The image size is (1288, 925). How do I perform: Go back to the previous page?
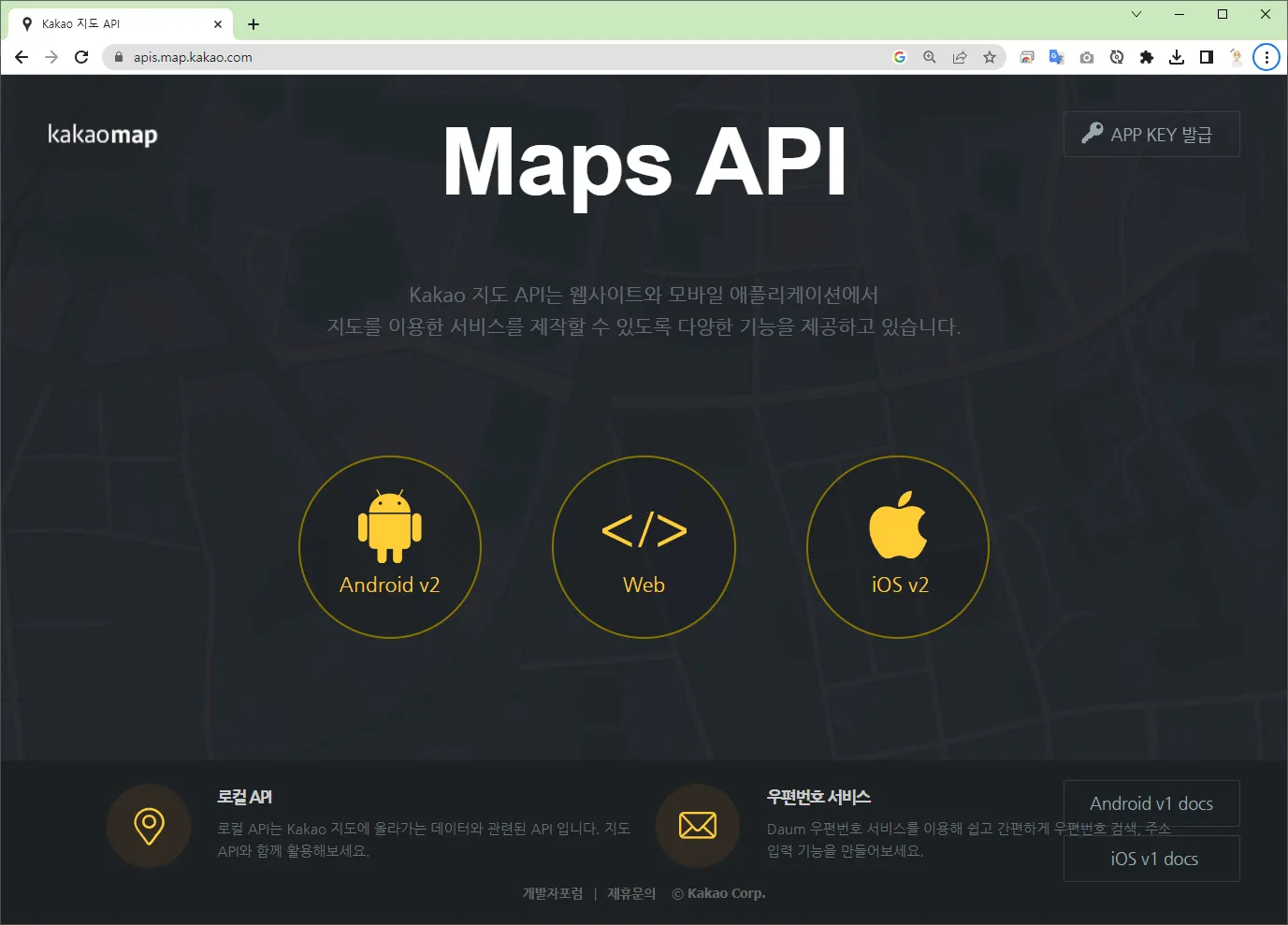(22, 57)
